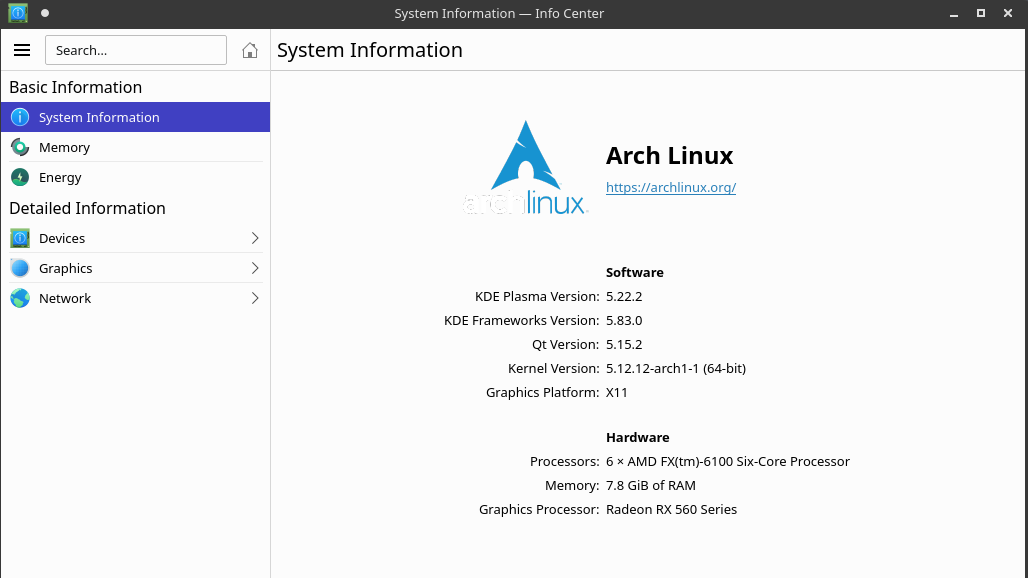Click the Hardware section heading
The width and height of the screenshot is (1028, 578).
tap(637, 438)
